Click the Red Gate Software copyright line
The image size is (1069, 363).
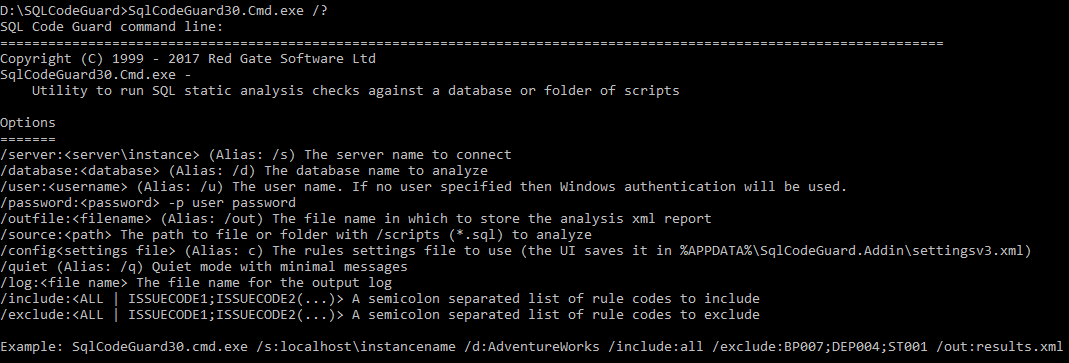(187, 59)
